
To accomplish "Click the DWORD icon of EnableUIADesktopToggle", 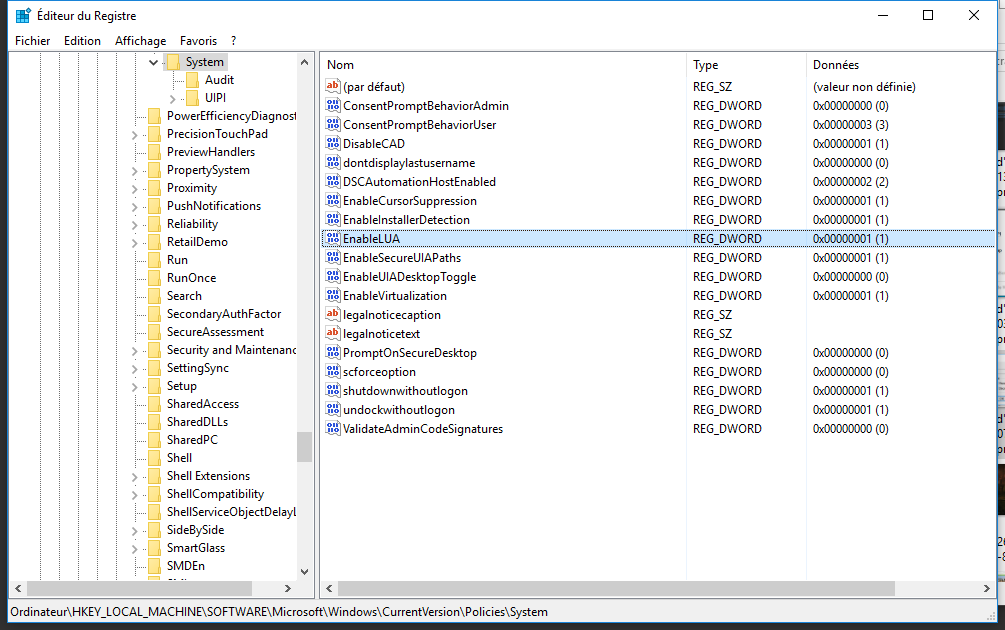I will (333, 276).
